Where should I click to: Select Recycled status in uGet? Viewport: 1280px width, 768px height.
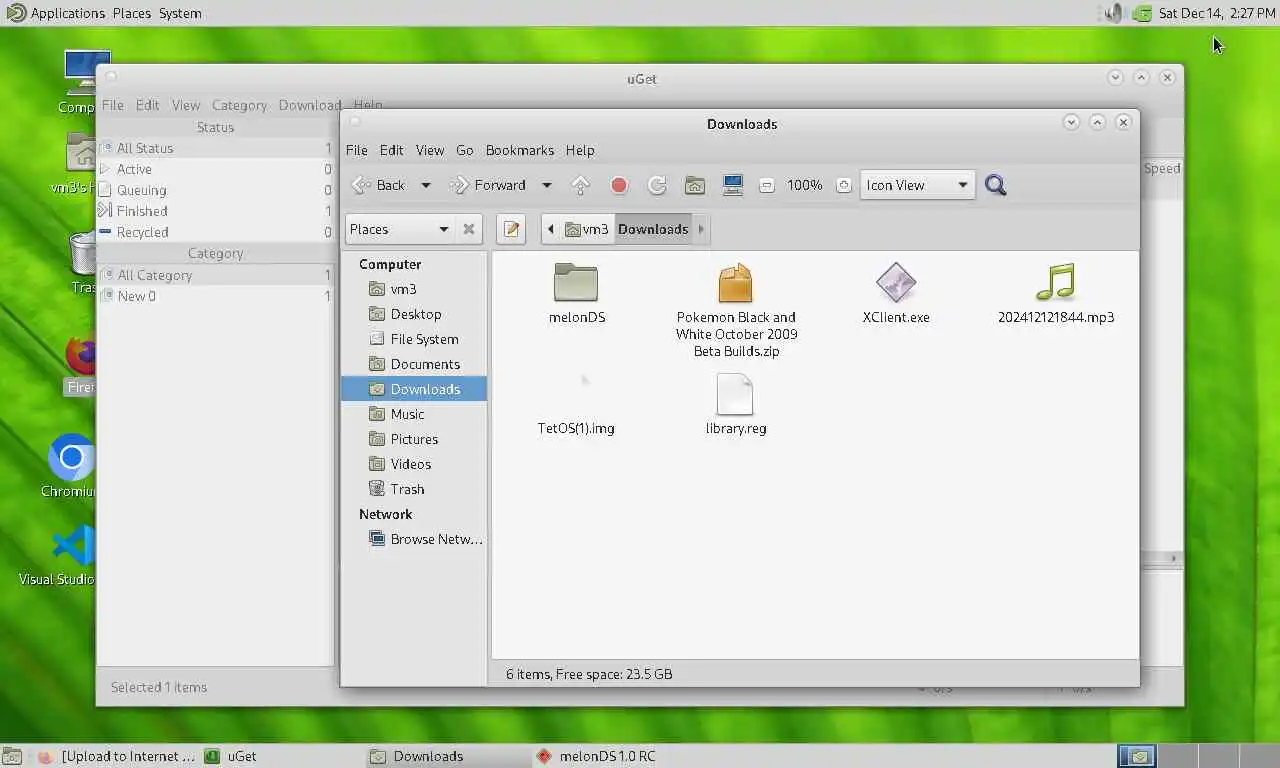pyautogui.click(x=215, y=232)
